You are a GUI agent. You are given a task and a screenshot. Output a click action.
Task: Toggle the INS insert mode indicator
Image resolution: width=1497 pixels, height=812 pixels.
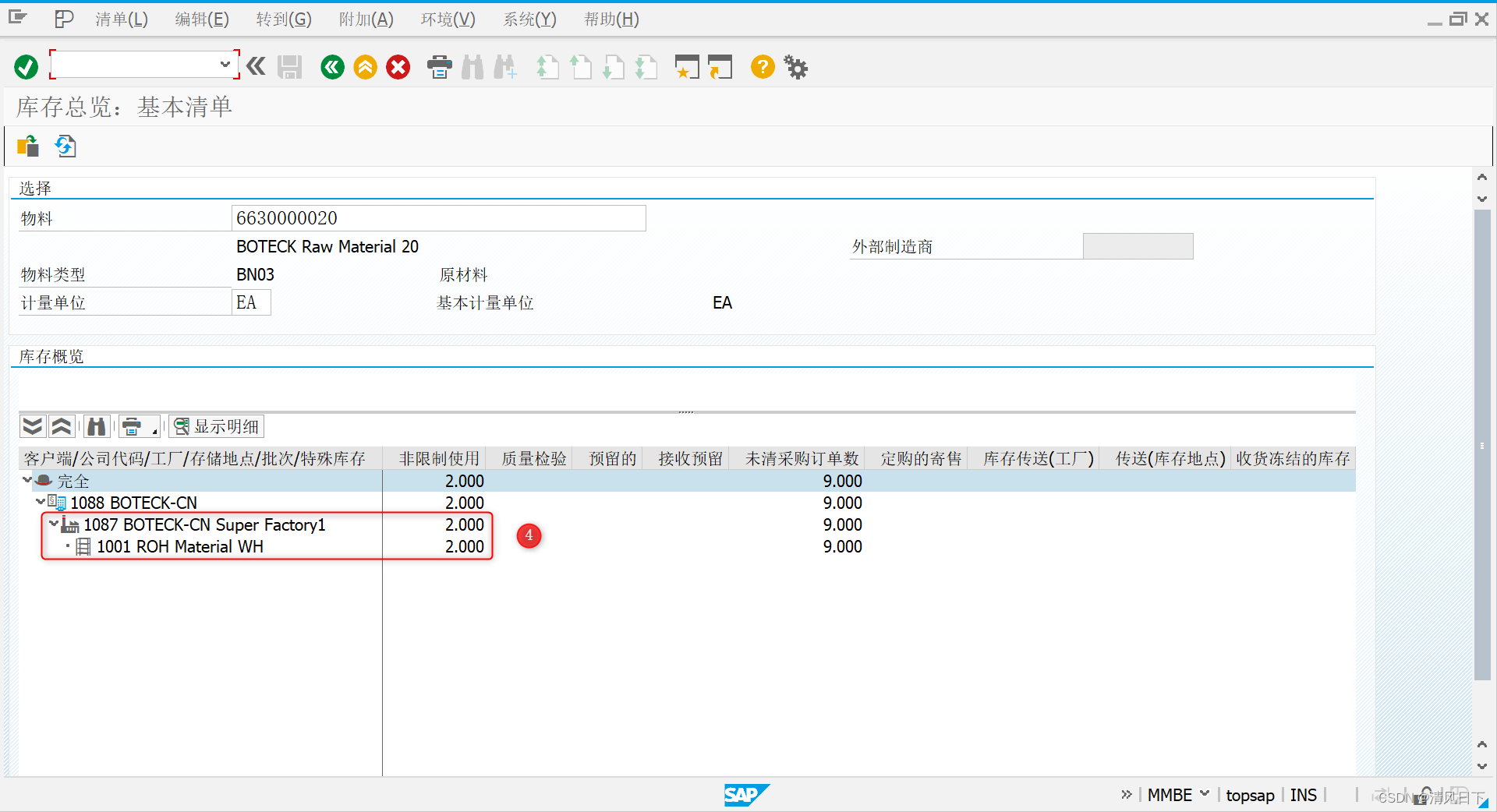pyautogui.click(x=1304, y=795)
